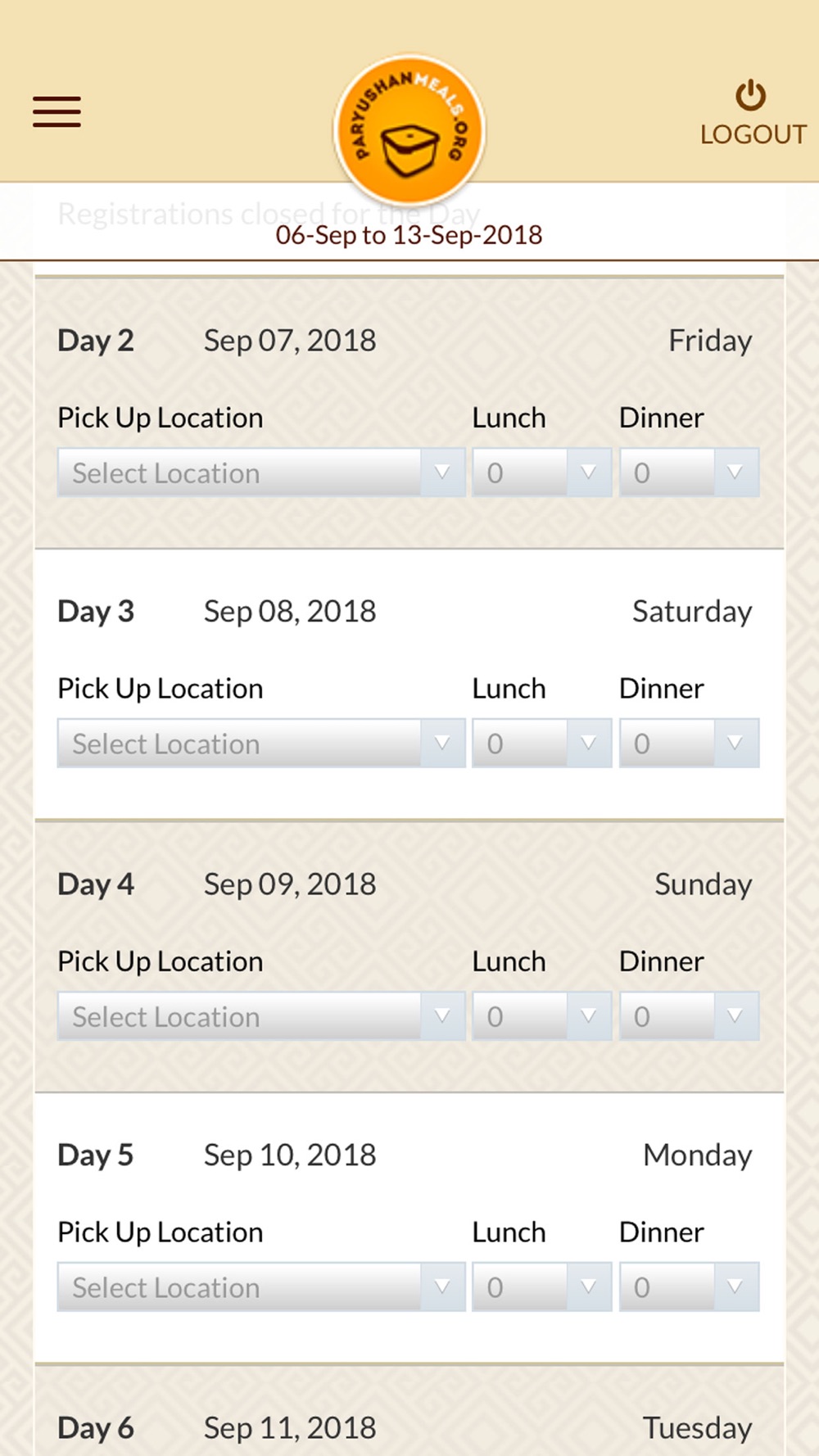This screenshot has width=819, height=1456.
Task: Open Day 2 pick up location dropdown
Action: (260, 473)
